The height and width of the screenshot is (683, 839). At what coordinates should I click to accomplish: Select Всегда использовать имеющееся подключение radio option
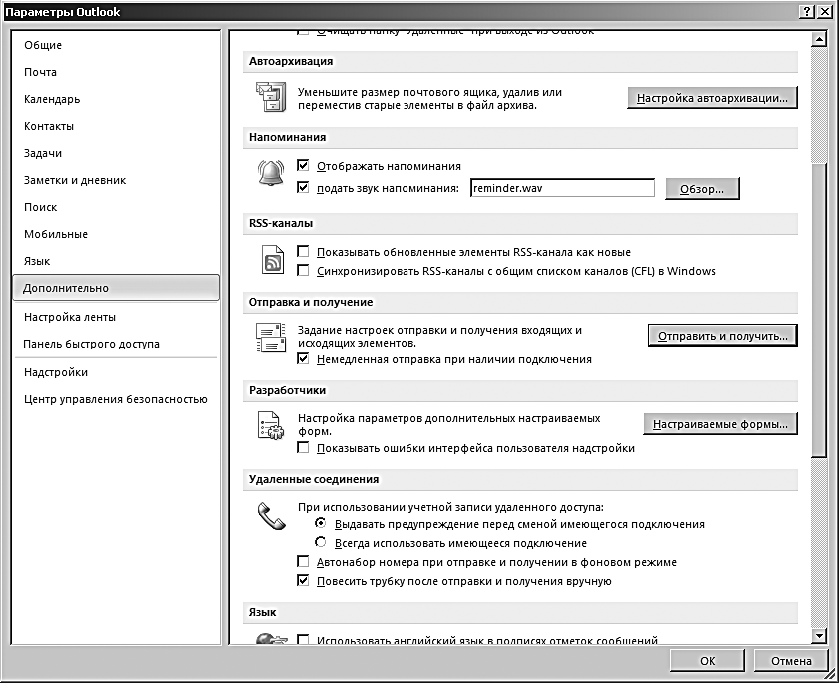pyautogui.click(x=320, y=543)
